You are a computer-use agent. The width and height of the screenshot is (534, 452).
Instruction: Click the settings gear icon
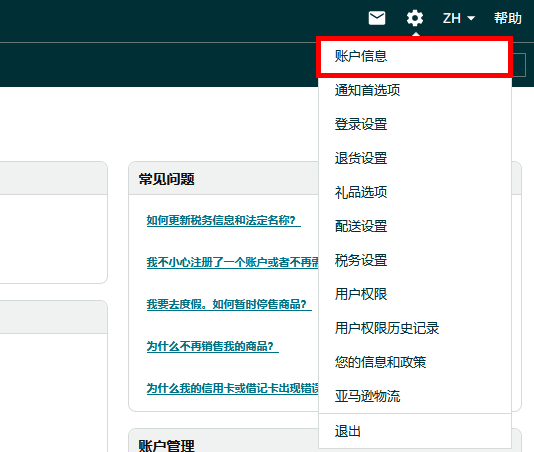point(415,18)
